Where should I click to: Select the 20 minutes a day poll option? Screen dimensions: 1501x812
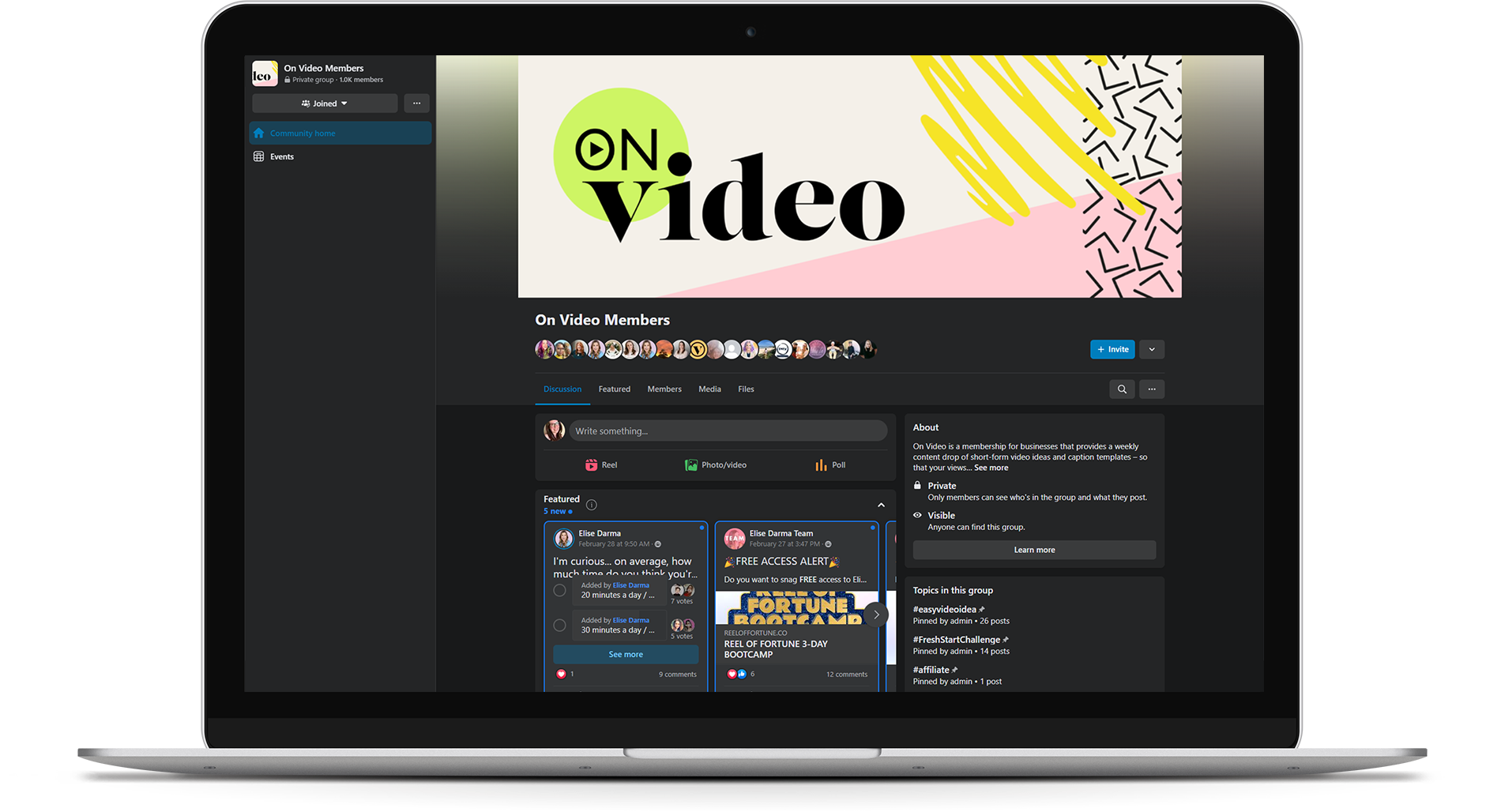[x=560, y=590]
